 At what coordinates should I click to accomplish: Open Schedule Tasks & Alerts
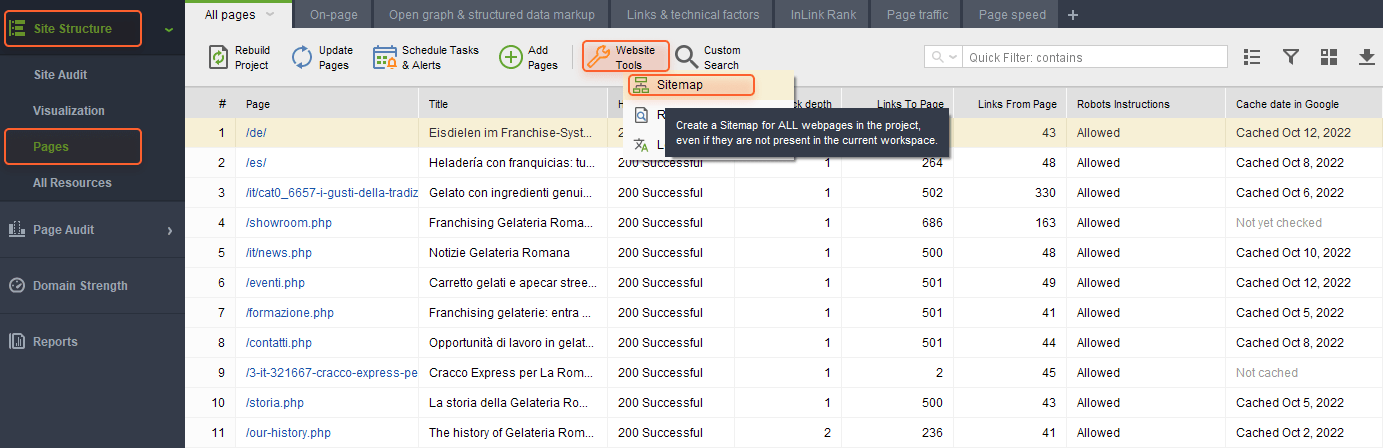[426, 57]
